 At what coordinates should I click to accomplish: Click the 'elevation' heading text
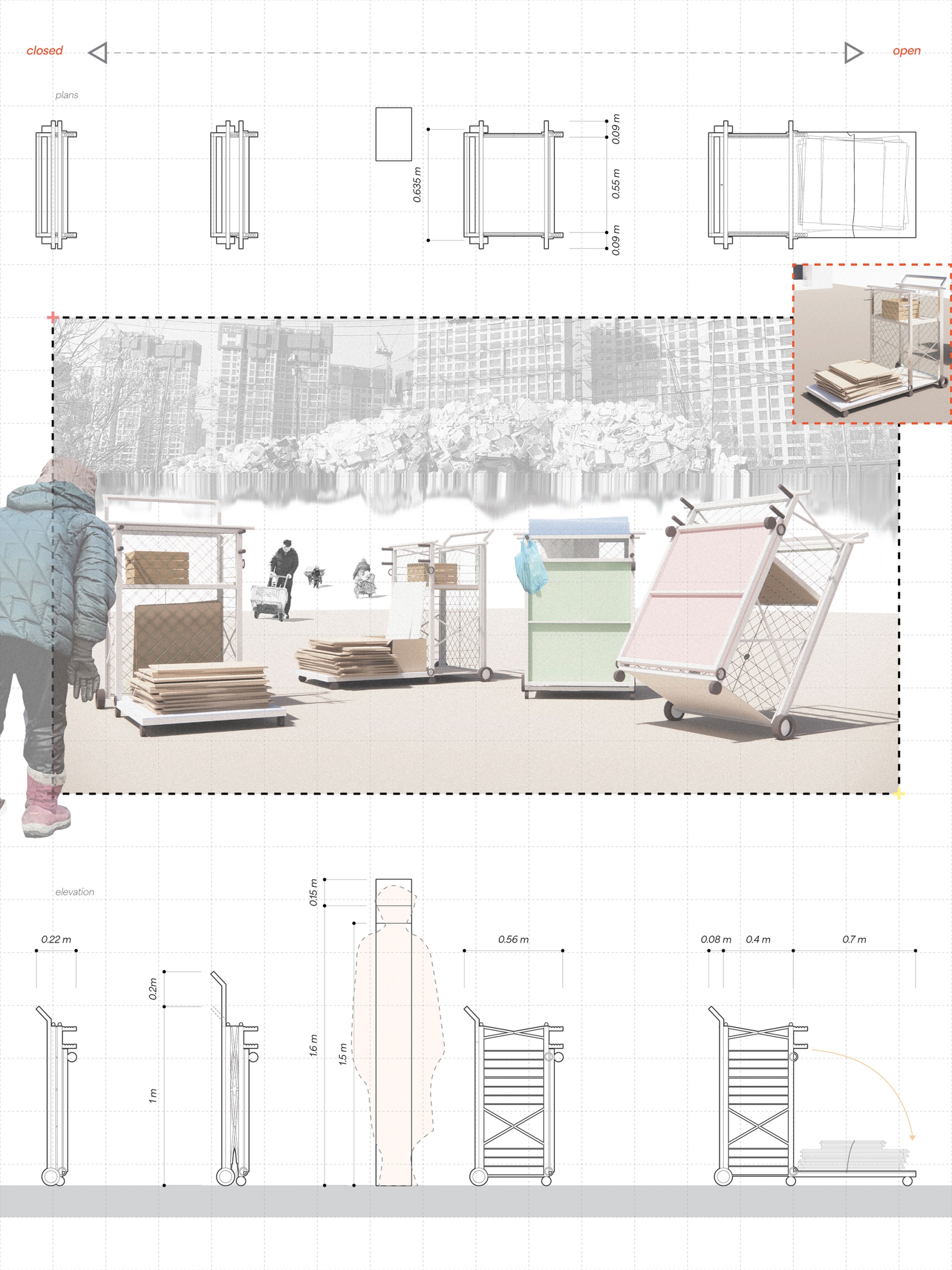[x=74, y=891]
